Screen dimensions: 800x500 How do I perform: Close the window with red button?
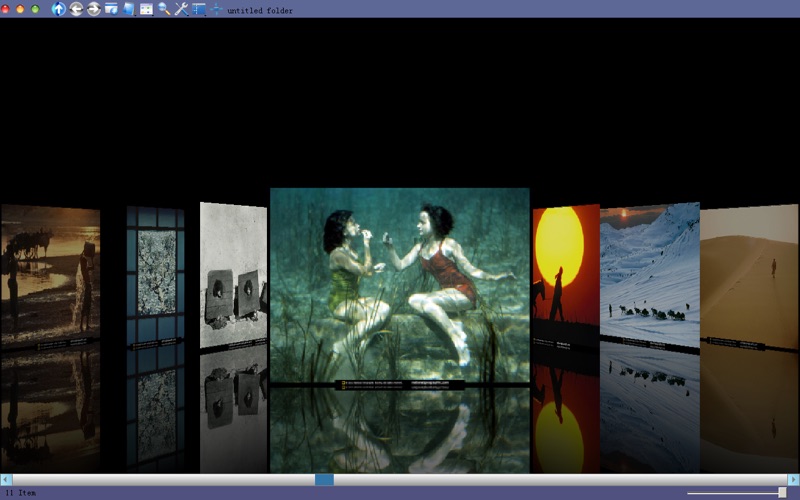5,9
